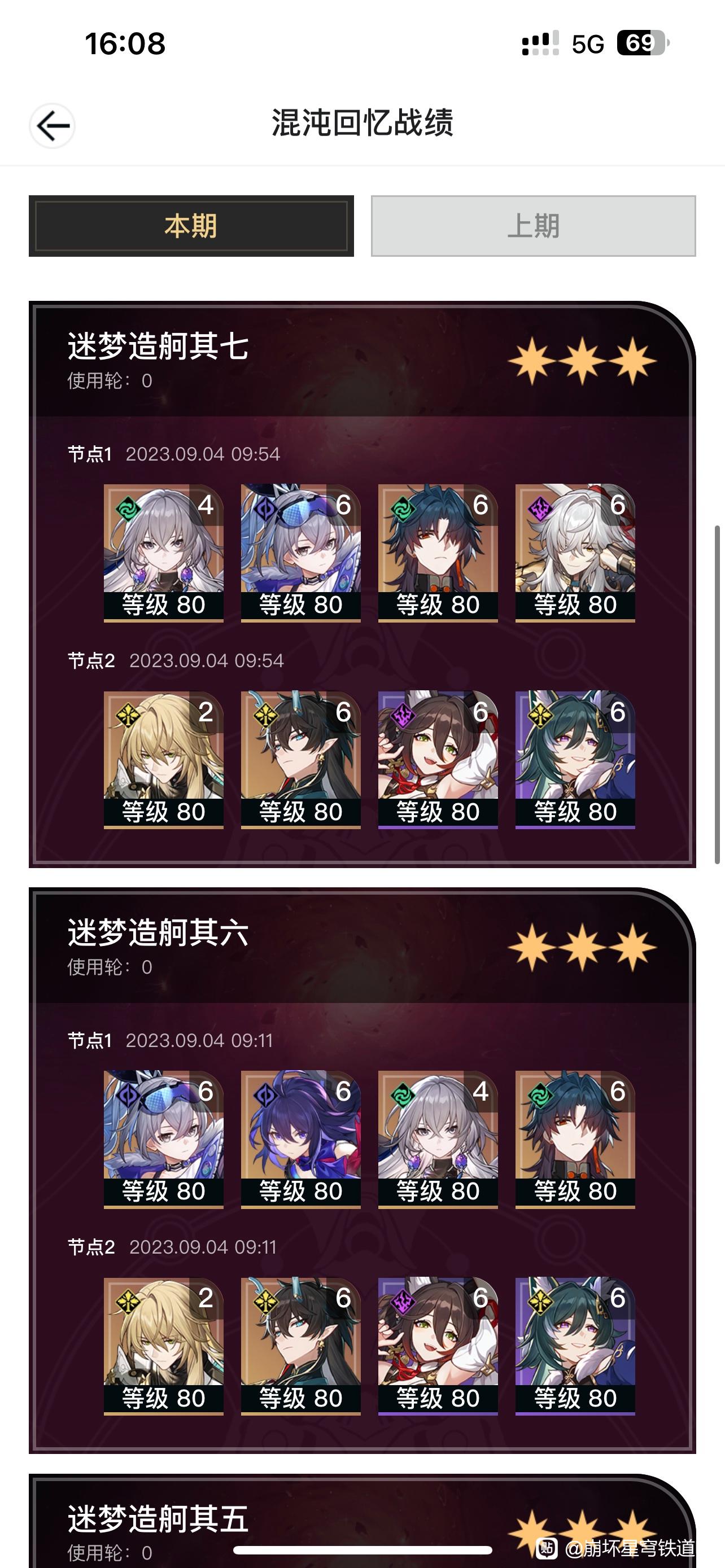The height and width of the screenshot is (1568, 725).
Task: Select Jing Yuan portrait in 其七 节点1
Action: pos(575,553)
